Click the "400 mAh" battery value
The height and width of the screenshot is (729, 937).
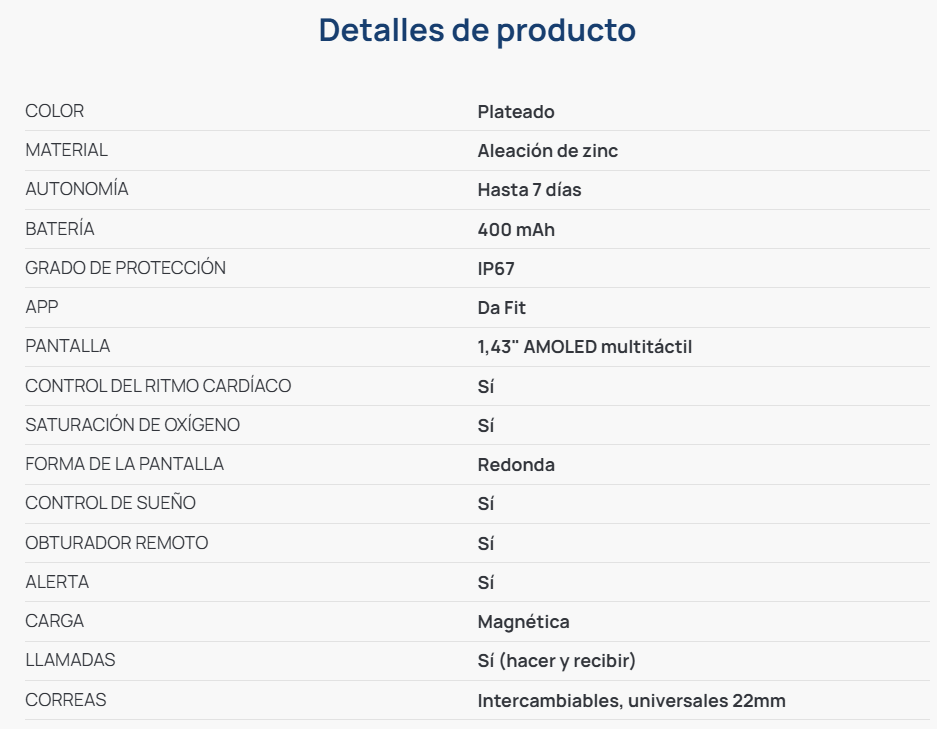516,230
